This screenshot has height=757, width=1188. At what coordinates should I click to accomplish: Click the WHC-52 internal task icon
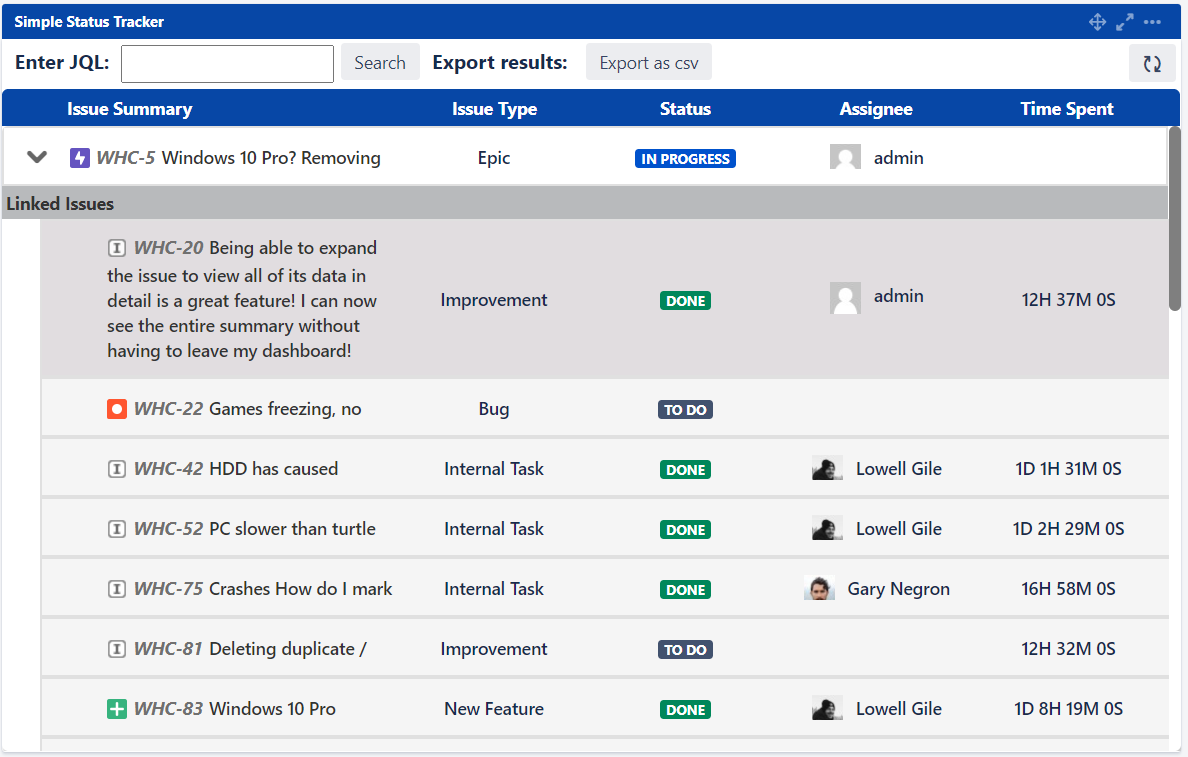[x=117, y=529]
